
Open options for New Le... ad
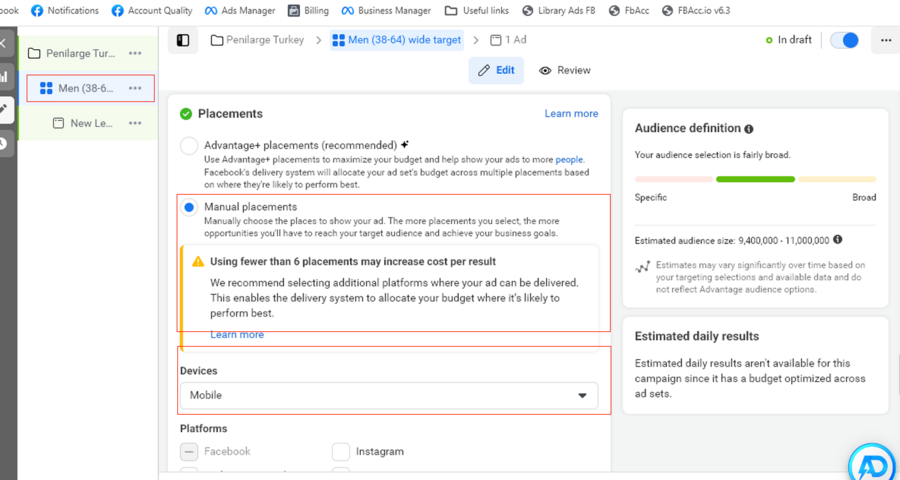[x=135, y=123]
